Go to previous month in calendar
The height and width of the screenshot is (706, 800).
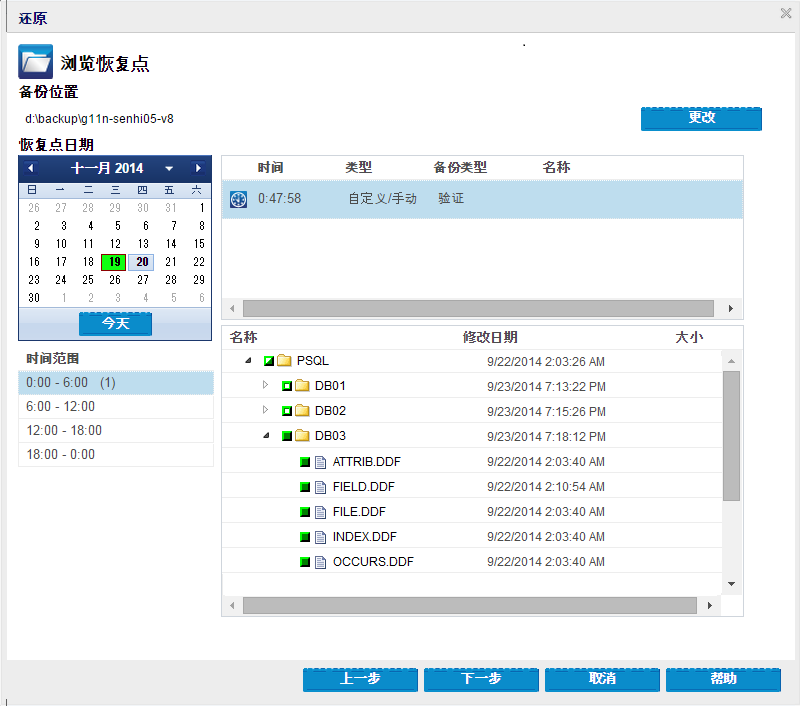[31, 168]
